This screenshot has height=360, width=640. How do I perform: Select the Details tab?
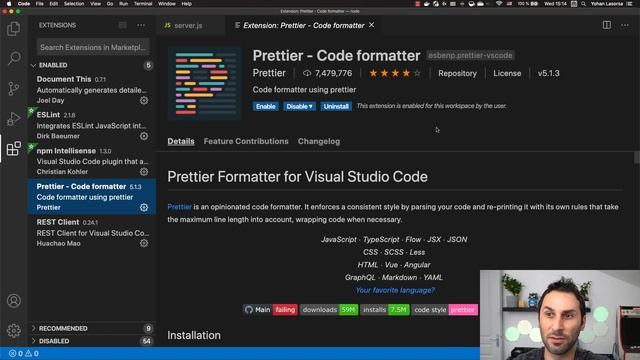[x=181, y=141]
